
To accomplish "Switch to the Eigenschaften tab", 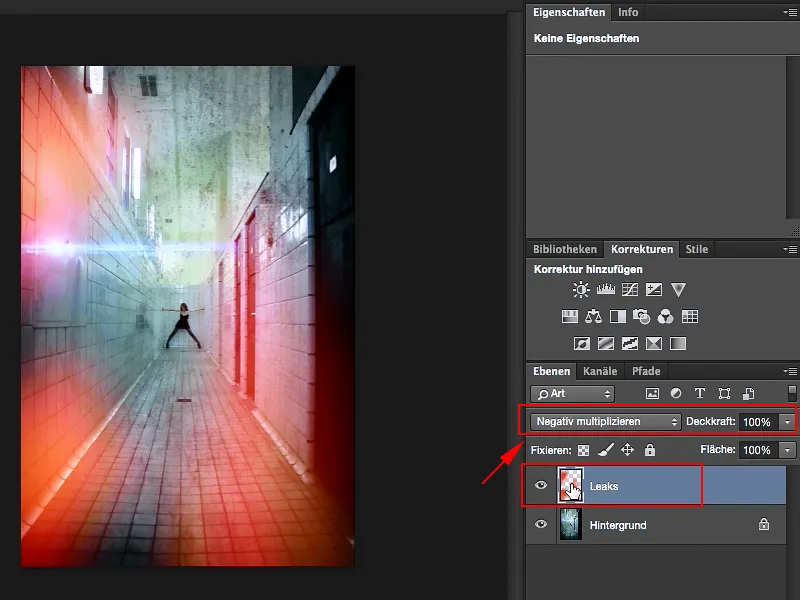I will pyautogui.click(x=569, y=12).
